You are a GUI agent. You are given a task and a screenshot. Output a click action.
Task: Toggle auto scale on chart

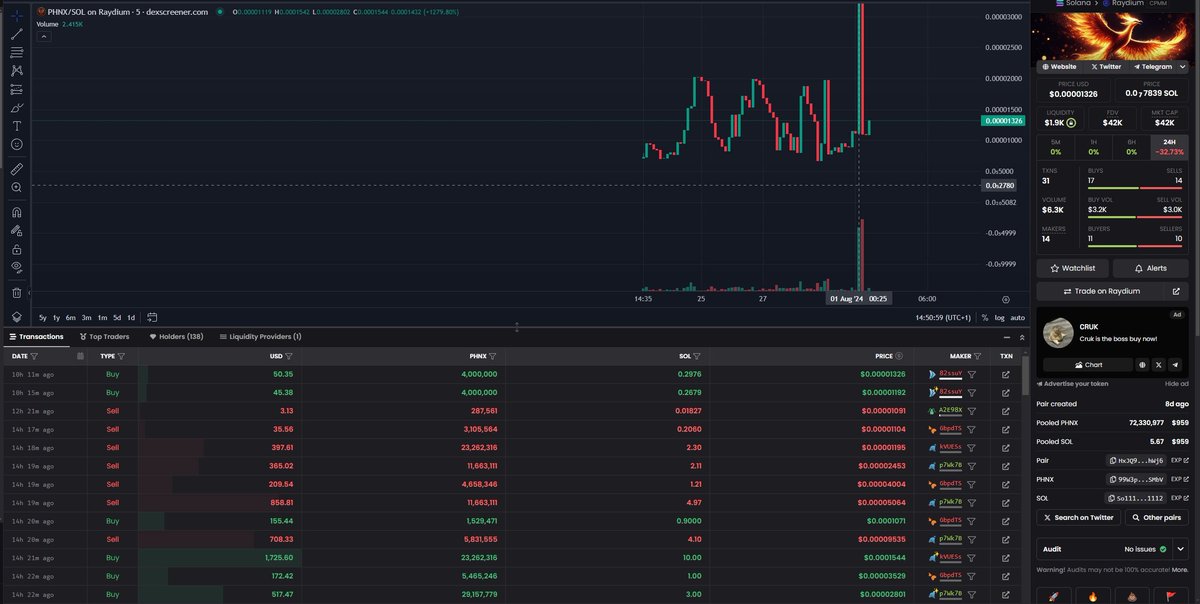tap(1017, 317)
